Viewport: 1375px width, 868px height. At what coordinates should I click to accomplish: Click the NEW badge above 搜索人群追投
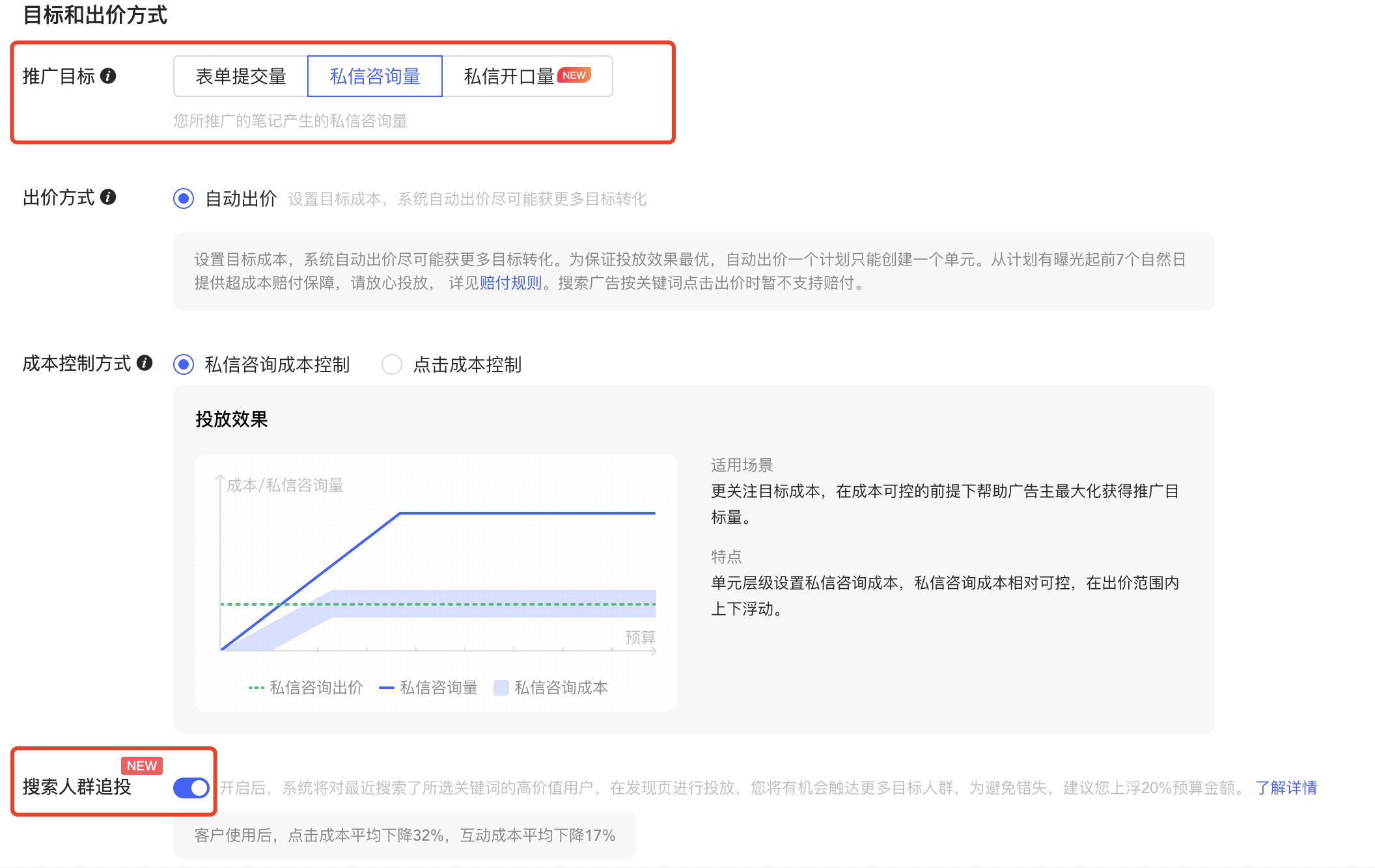coord(141,765)
